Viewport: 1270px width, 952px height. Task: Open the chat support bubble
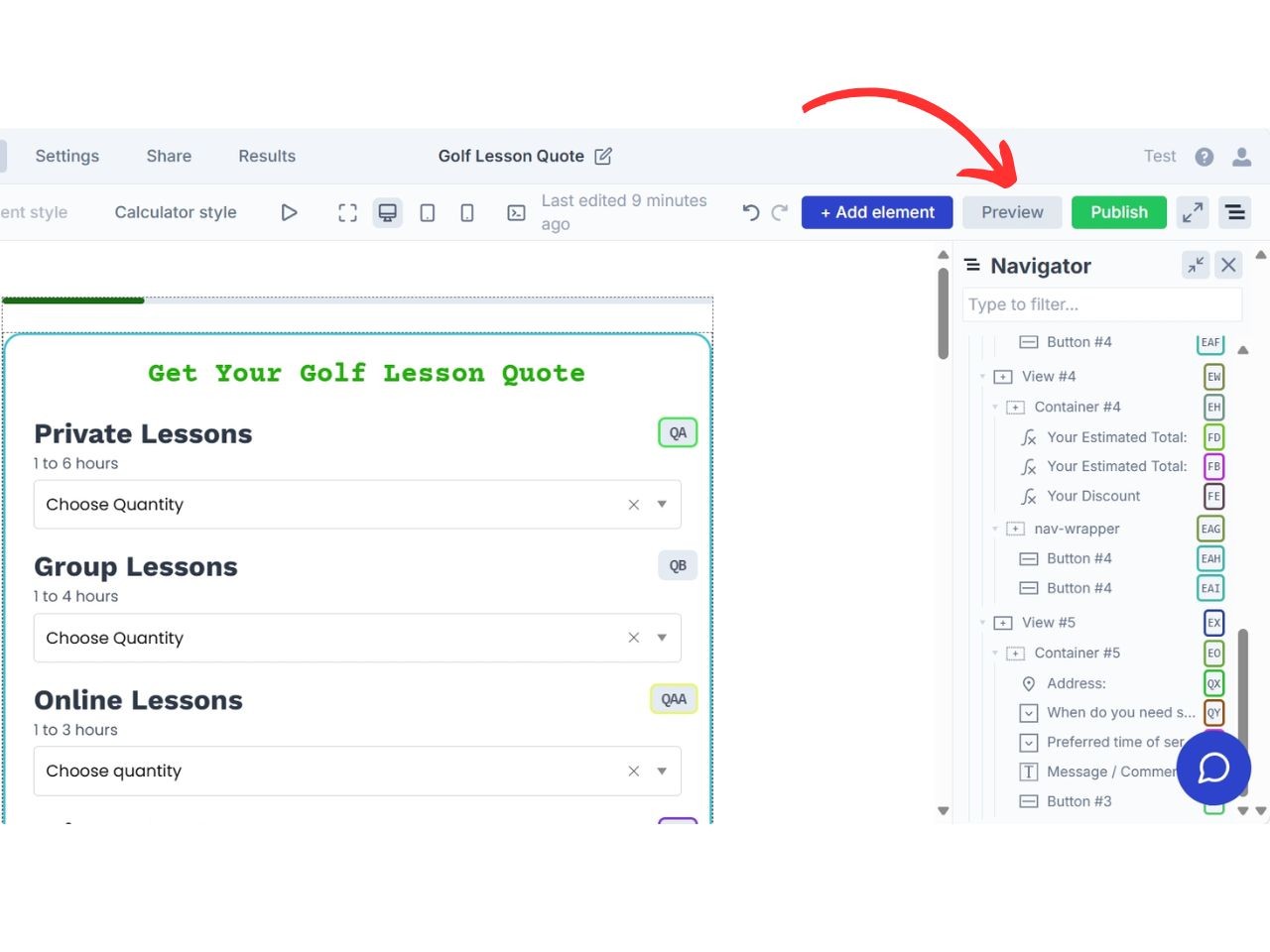coord(1213,768)
